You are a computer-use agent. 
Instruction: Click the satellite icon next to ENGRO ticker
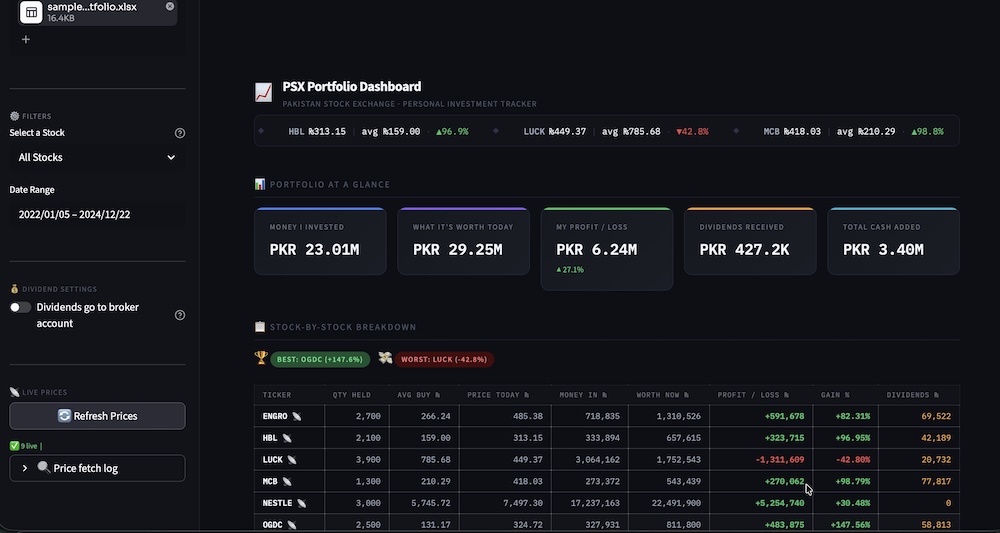click(297, 416)
